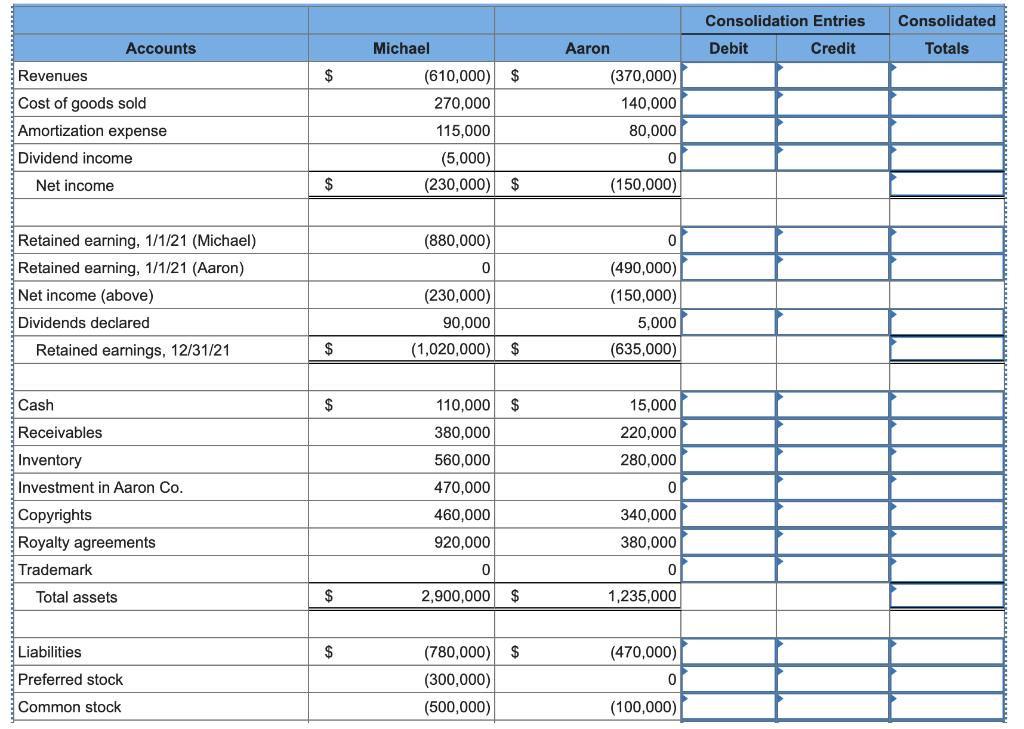Click Inventory credit cell

coord(833,459)
